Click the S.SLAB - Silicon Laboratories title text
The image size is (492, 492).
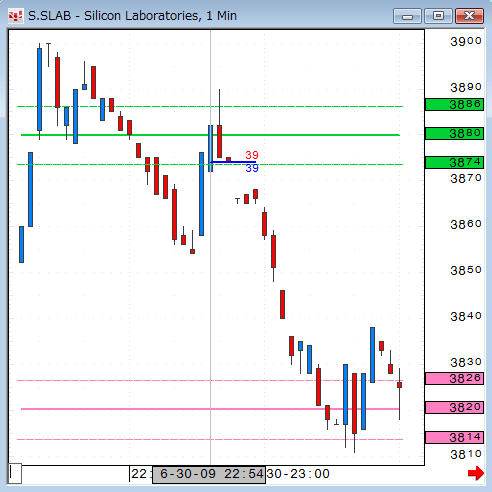click(132, 16)
